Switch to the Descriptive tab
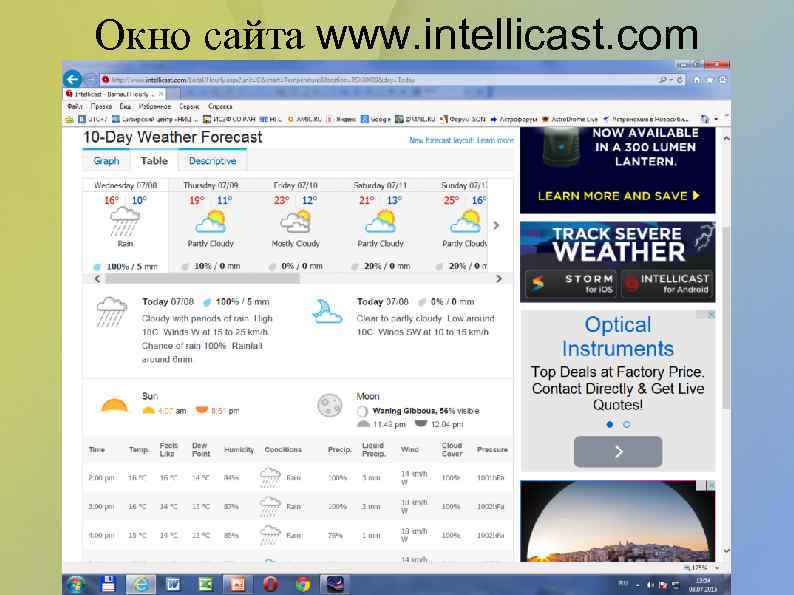The image size is (794, 595). click(212, 161)
